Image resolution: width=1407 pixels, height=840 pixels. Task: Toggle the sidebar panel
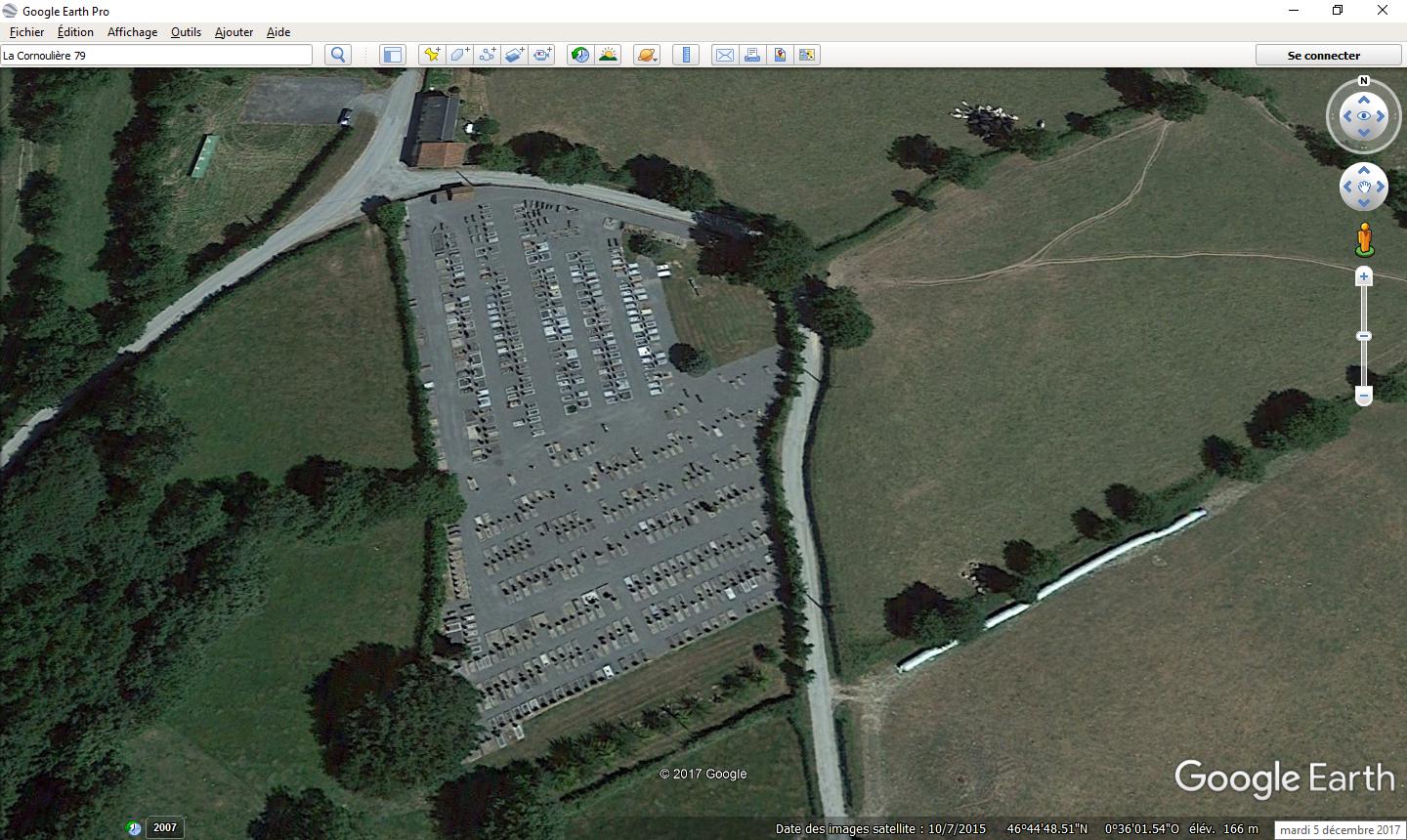393,55
